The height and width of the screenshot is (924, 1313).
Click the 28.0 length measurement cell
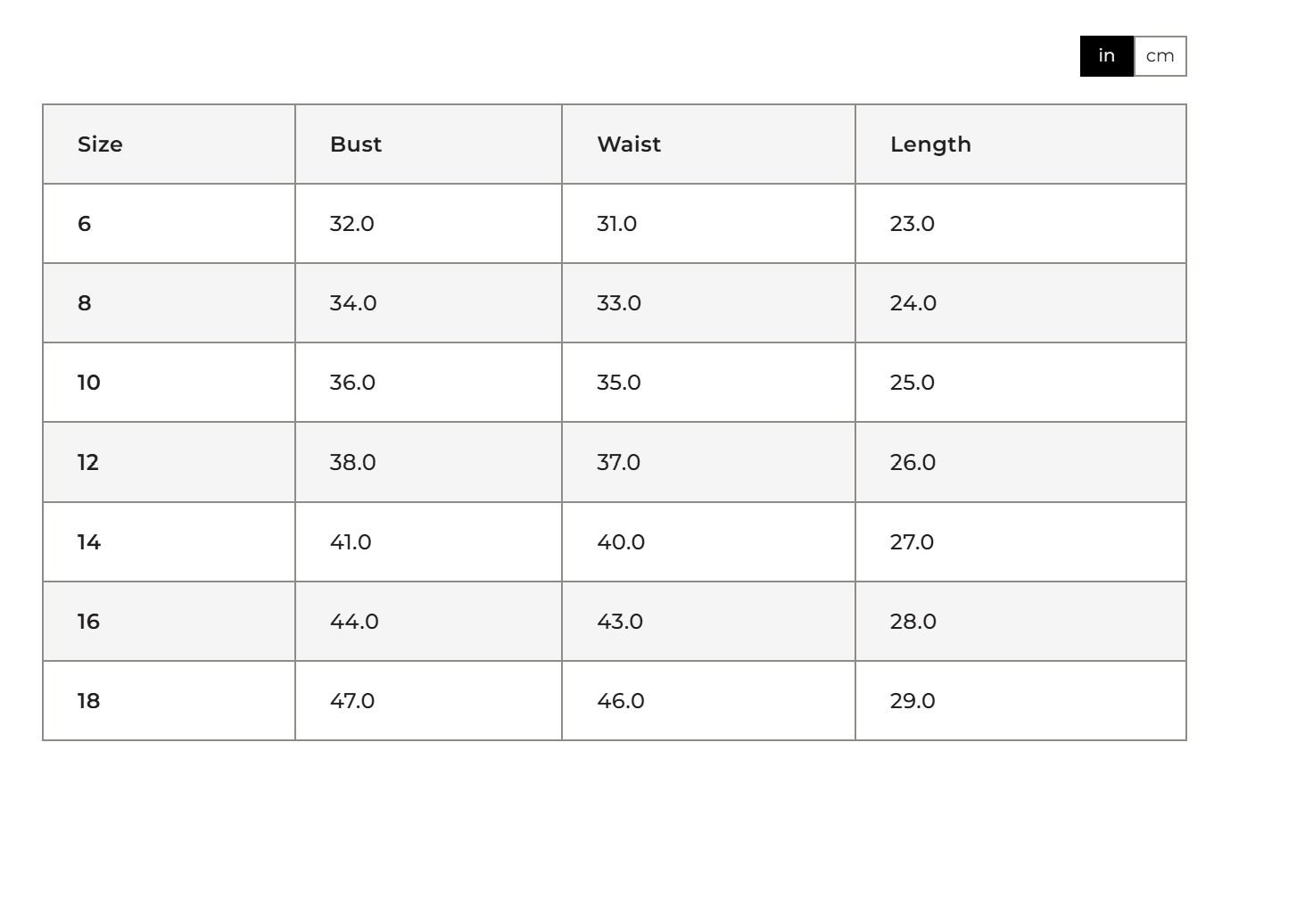(1020, 622)
